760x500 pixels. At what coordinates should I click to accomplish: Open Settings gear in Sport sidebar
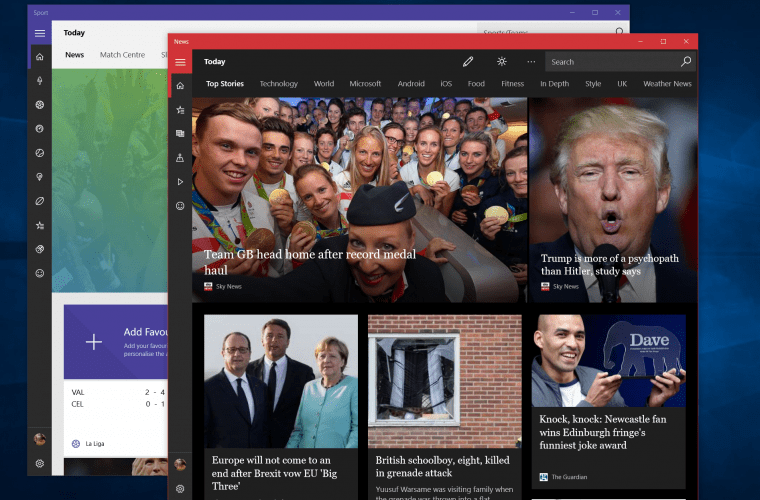(x=40, y=464)
